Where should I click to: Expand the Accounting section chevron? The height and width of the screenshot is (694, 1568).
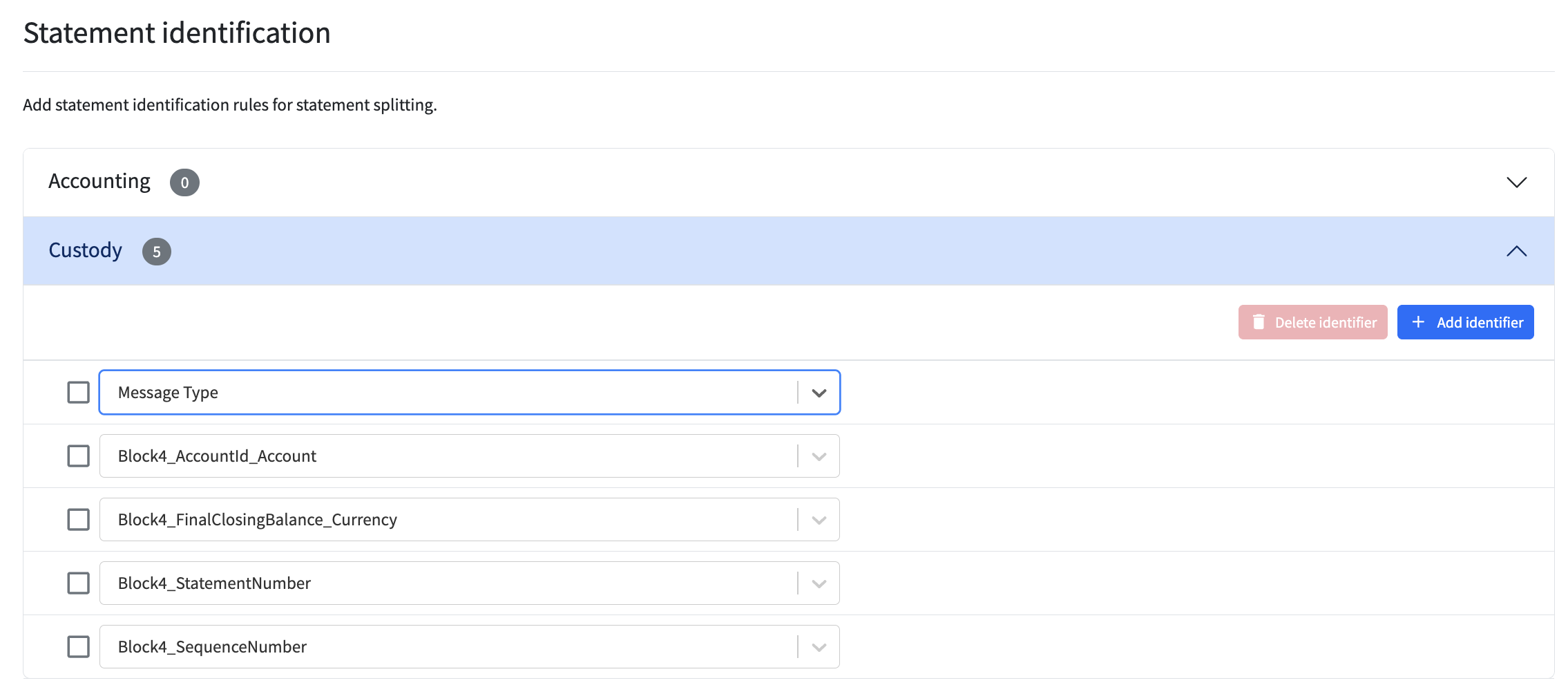pos(1516,182)
